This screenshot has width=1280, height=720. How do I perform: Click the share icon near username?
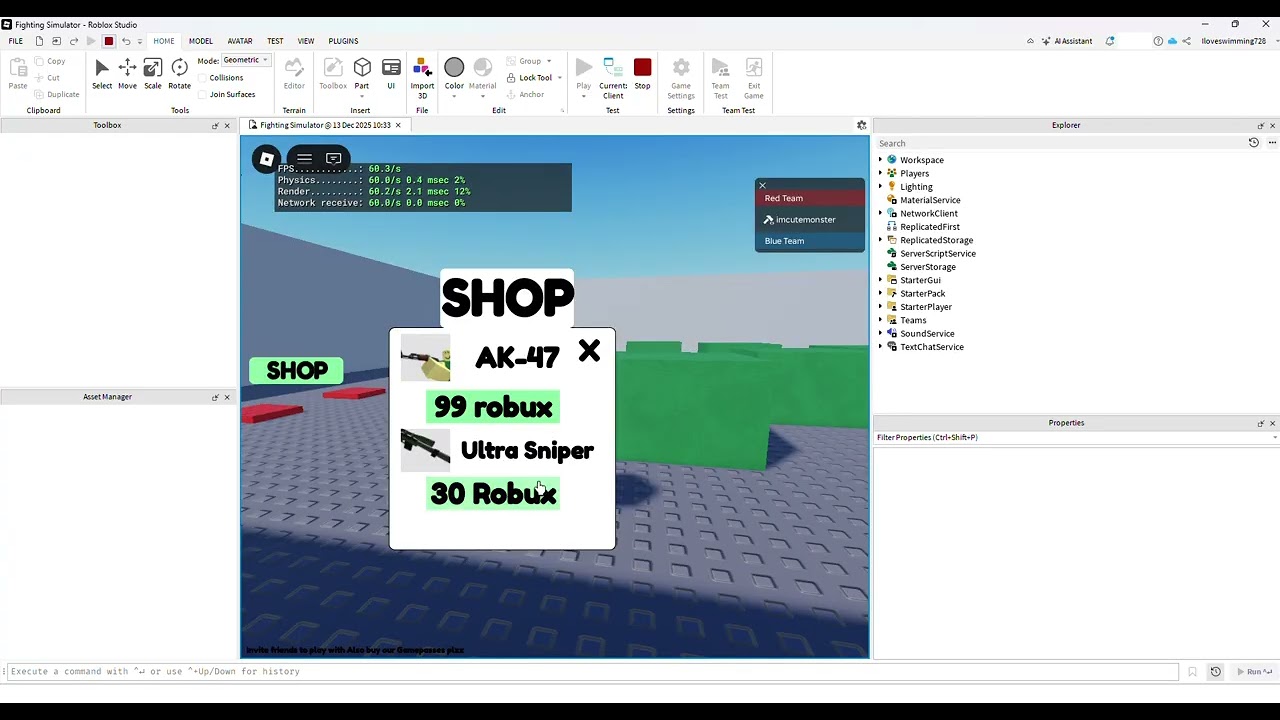click(x=1187, y=41)
